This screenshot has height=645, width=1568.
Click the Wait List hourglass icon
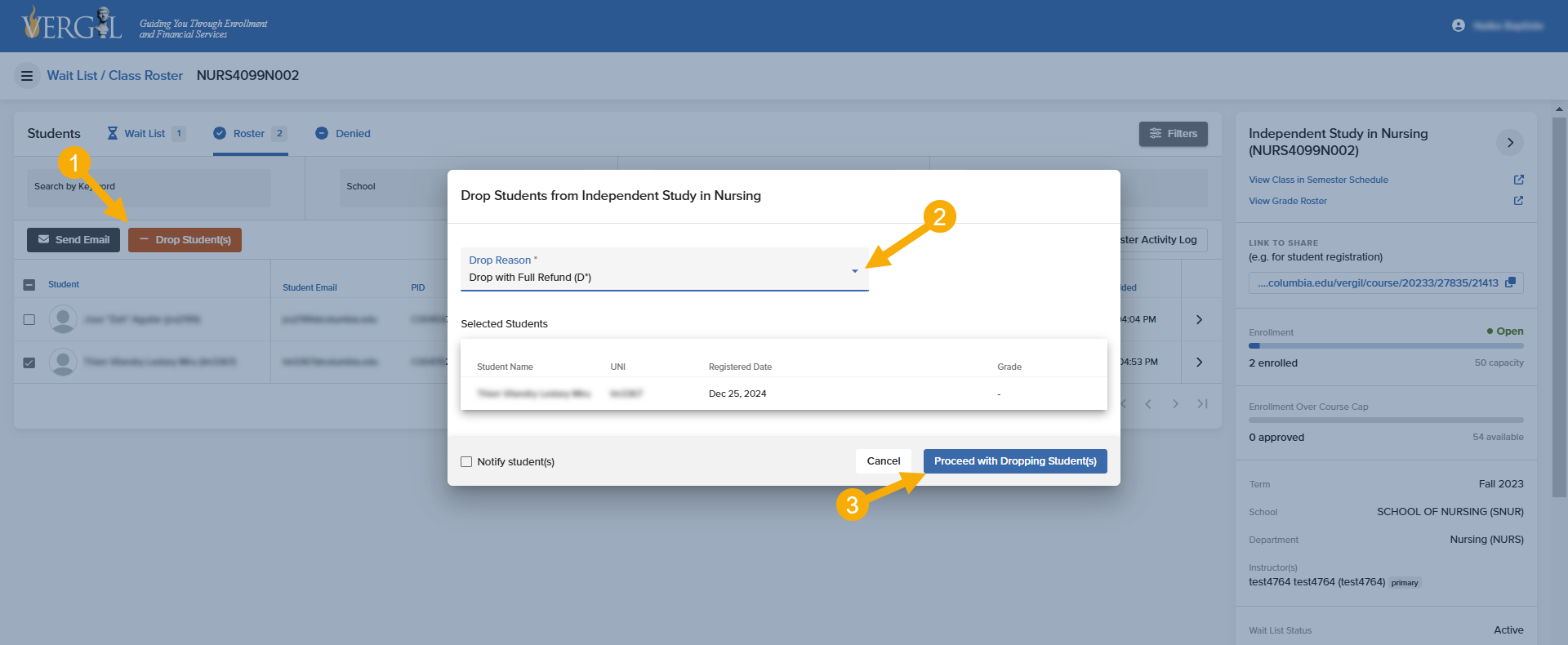(113, 133)
